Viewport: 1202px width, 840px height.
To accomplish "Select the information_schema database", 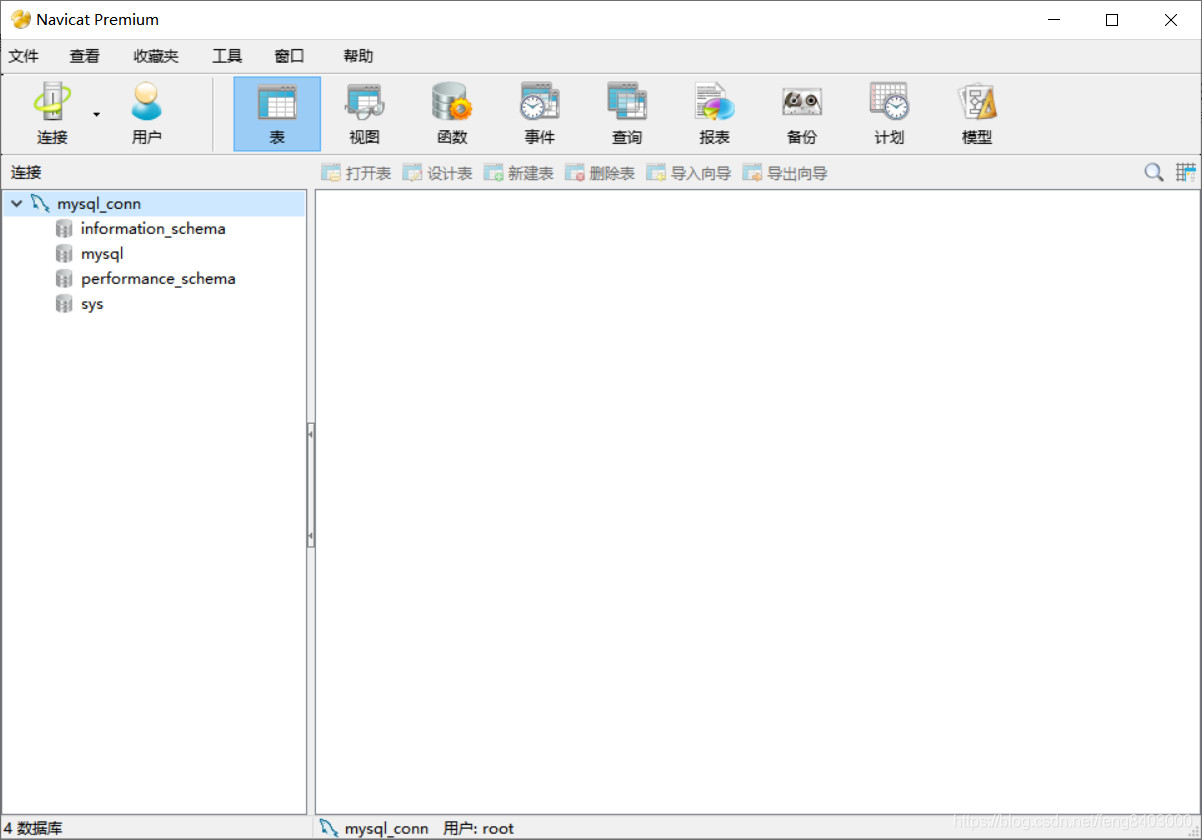I will tap(153, 229).
